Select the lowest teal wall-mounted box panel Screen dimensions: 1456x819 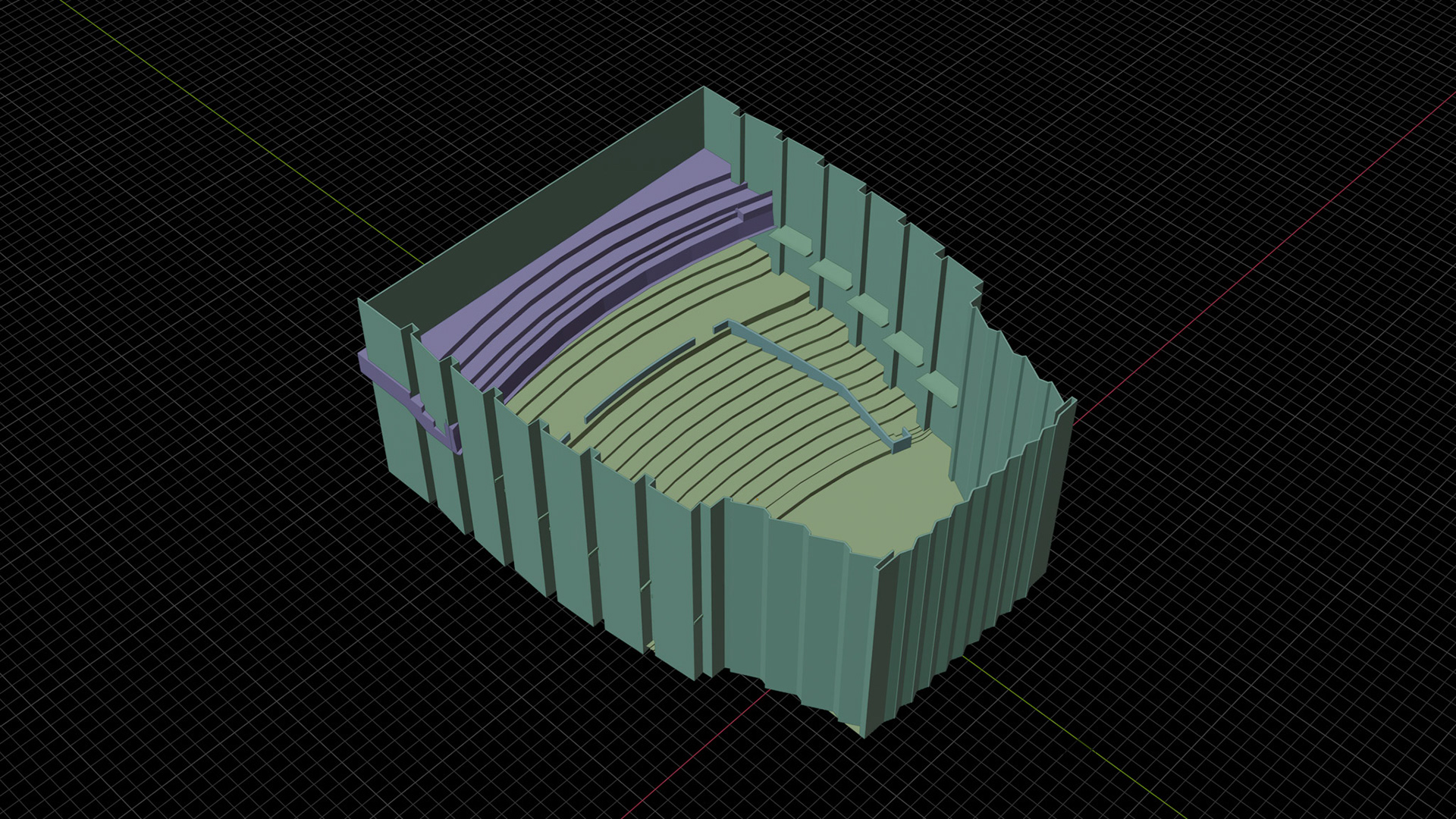pos(940,387)
